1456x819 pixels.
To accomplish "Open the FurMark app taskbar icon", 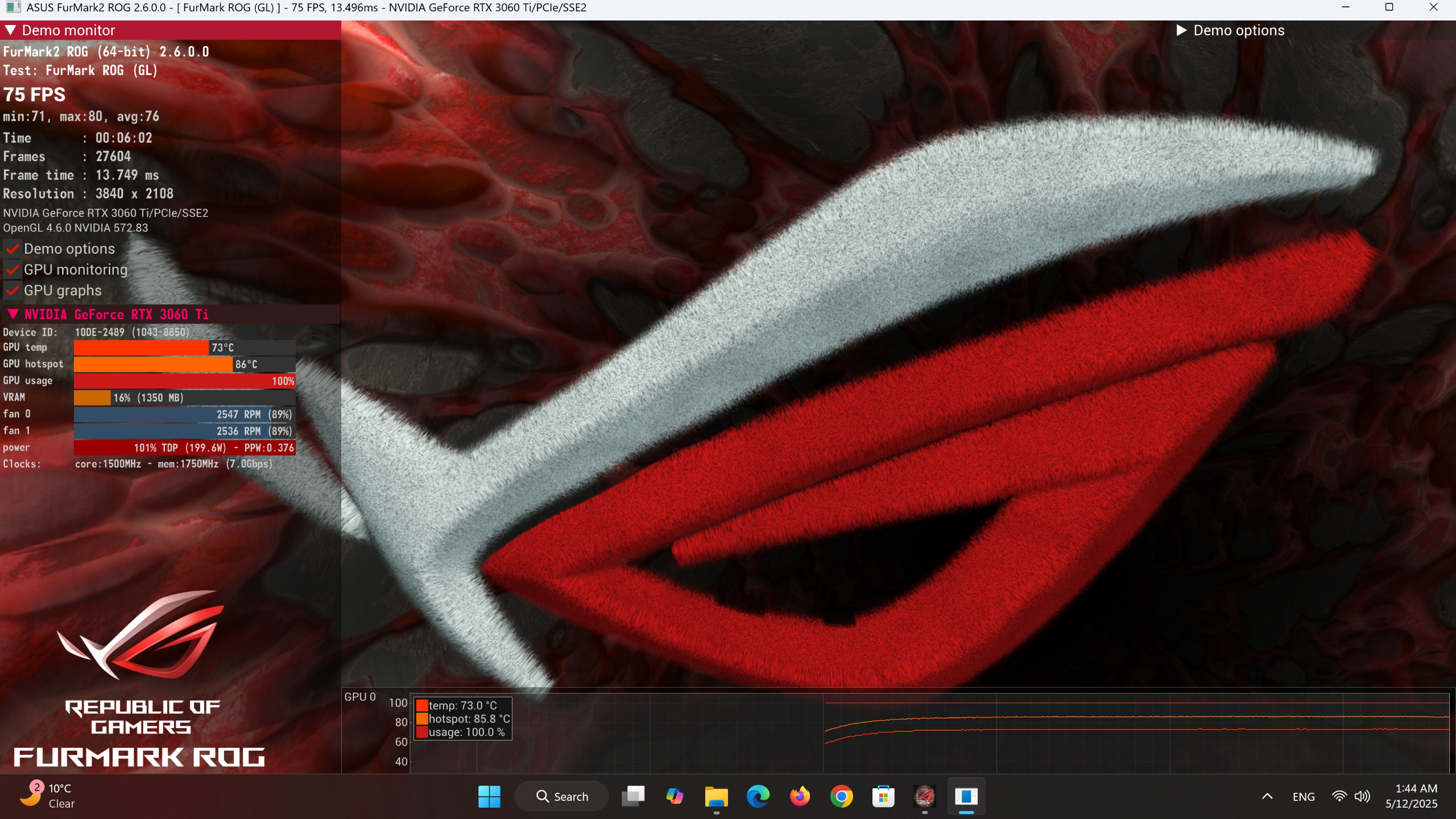I will point(924,796).
